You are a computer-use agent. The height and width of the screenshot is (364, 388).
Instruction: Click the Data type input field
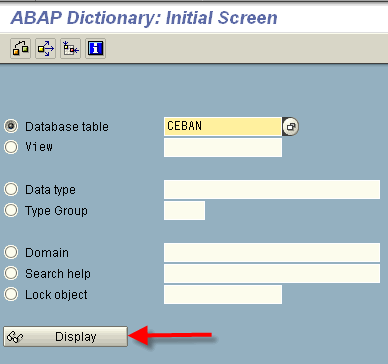tap(272, 189)
